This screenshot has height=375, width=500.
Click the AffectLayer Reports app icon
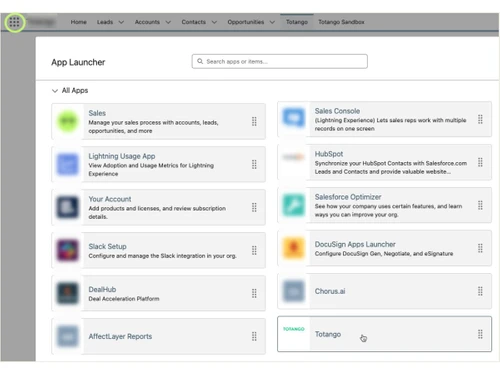pyautogui.click(x=68, y=336)
